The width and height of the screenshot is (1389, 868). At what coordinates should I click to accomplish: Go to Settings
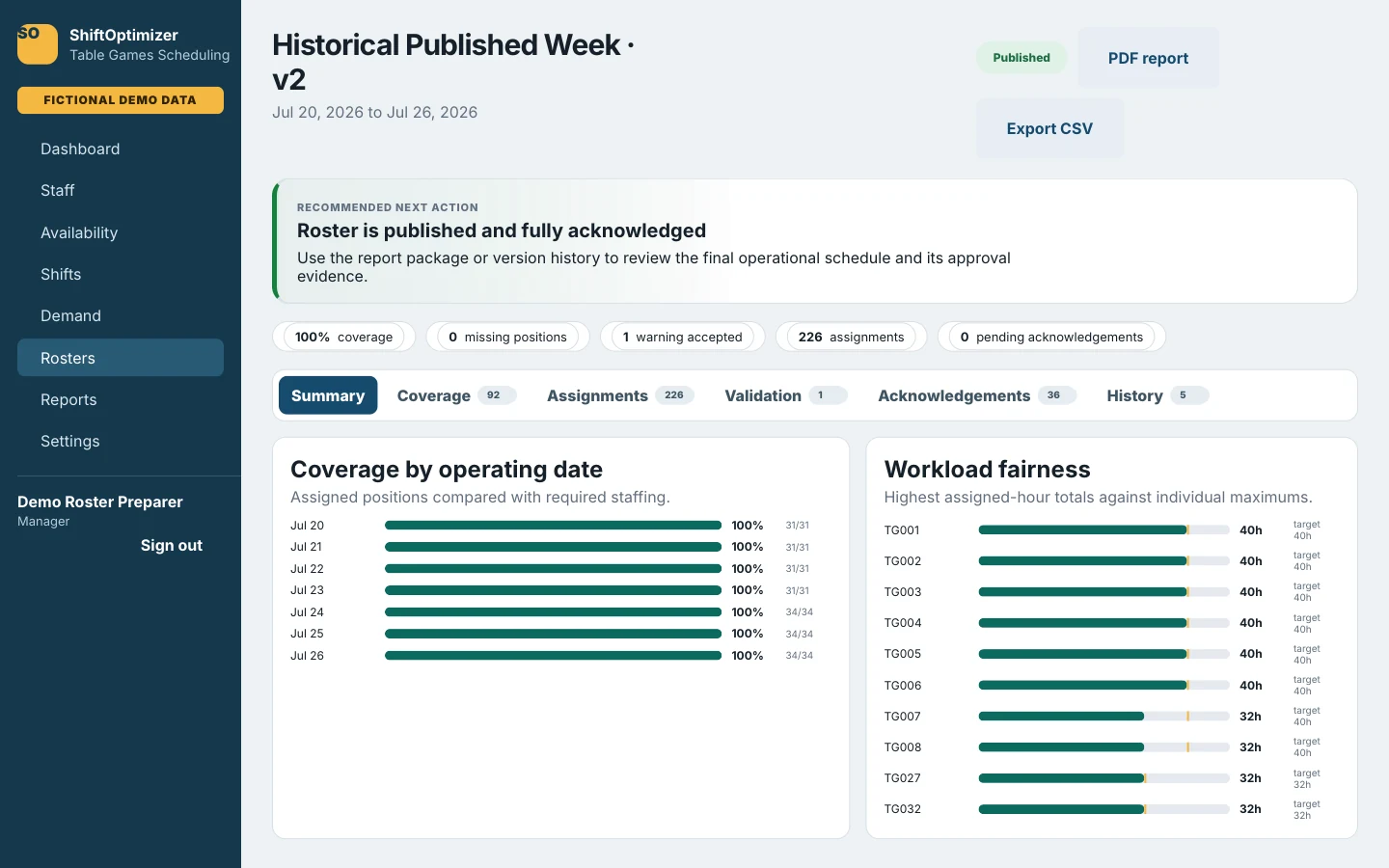[x=121, y=441]
